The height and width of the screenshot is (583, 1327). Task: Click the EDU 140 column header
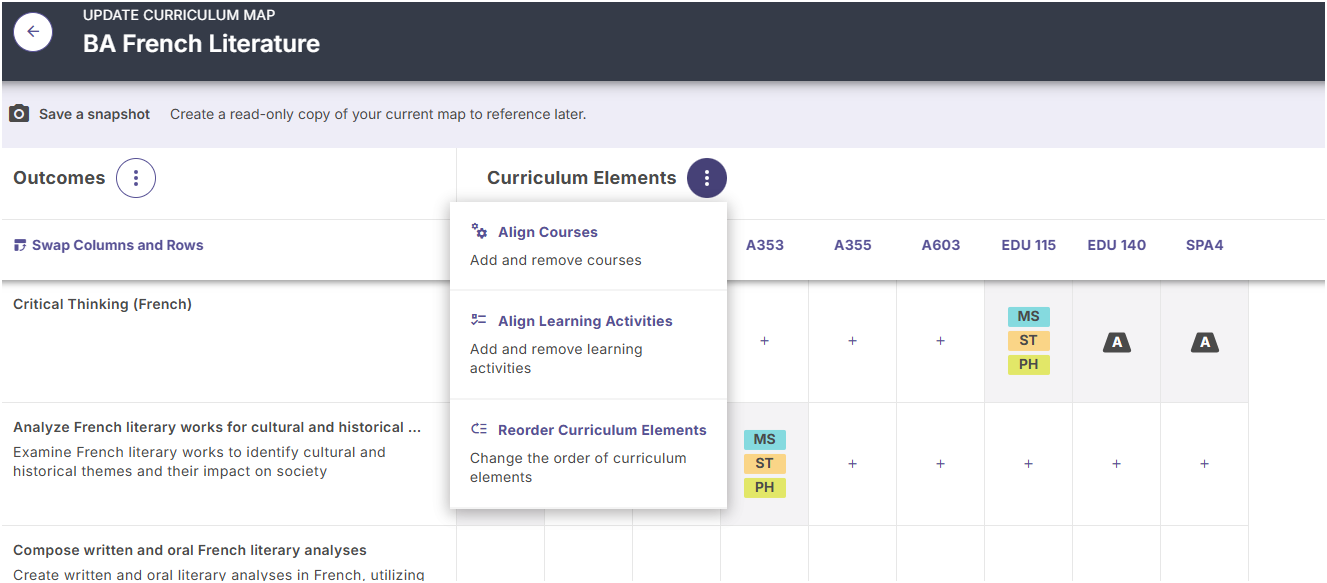(x=1117, y=245)
